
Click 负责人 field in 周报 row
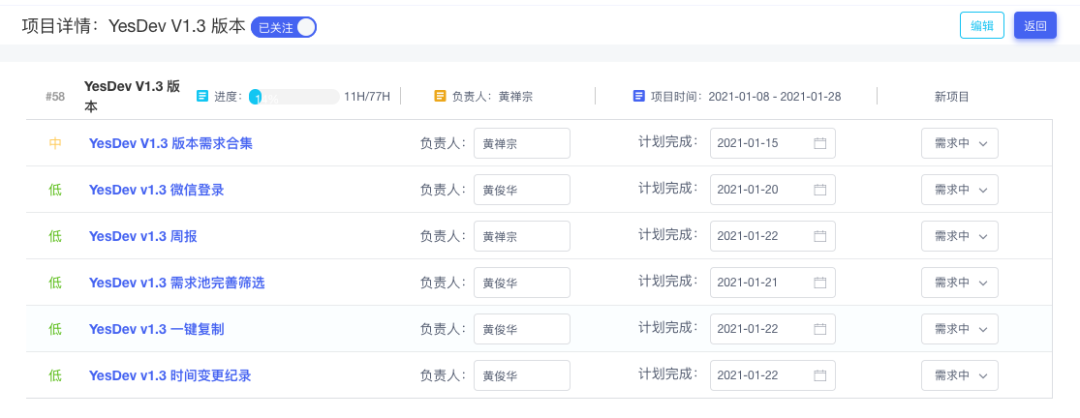pyautogui.click(x=522, y=236)
